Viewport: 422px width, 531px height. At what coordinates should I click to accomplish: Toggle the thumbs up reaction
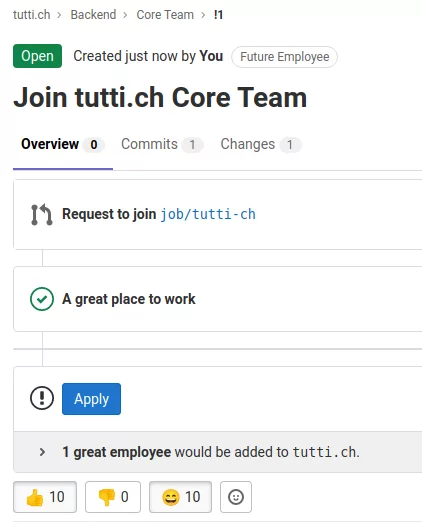[x=45, y=497]
